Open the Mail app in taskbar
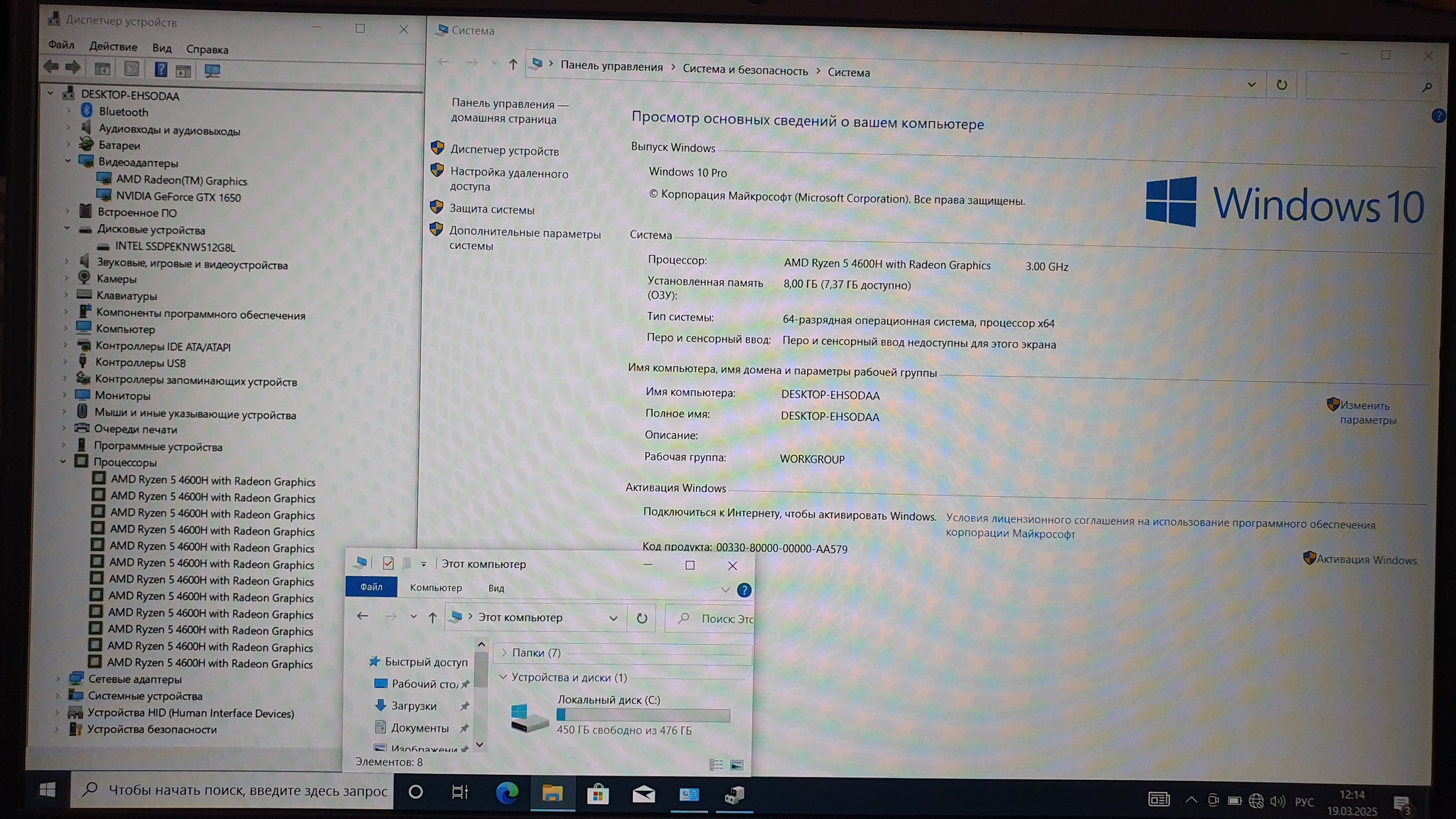1456x819 pixels. tap(643, 793)
